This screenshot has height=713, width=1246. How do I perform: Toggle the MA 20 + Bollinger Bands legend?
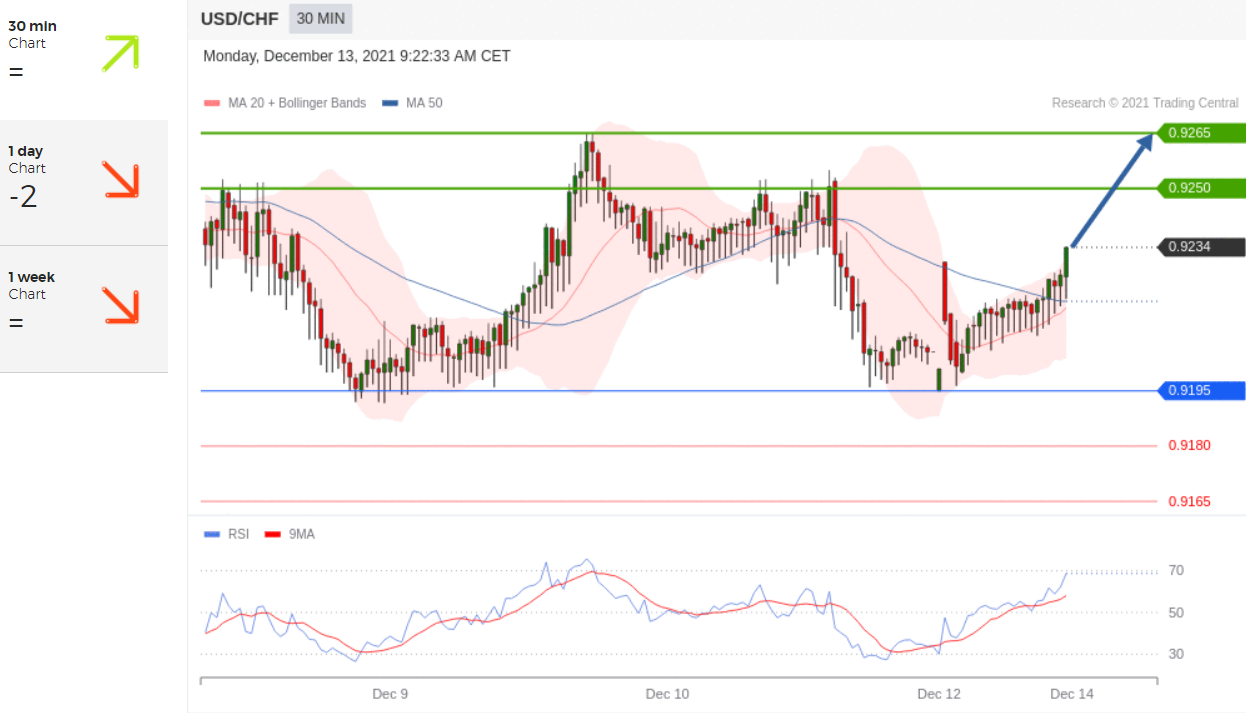285,103
